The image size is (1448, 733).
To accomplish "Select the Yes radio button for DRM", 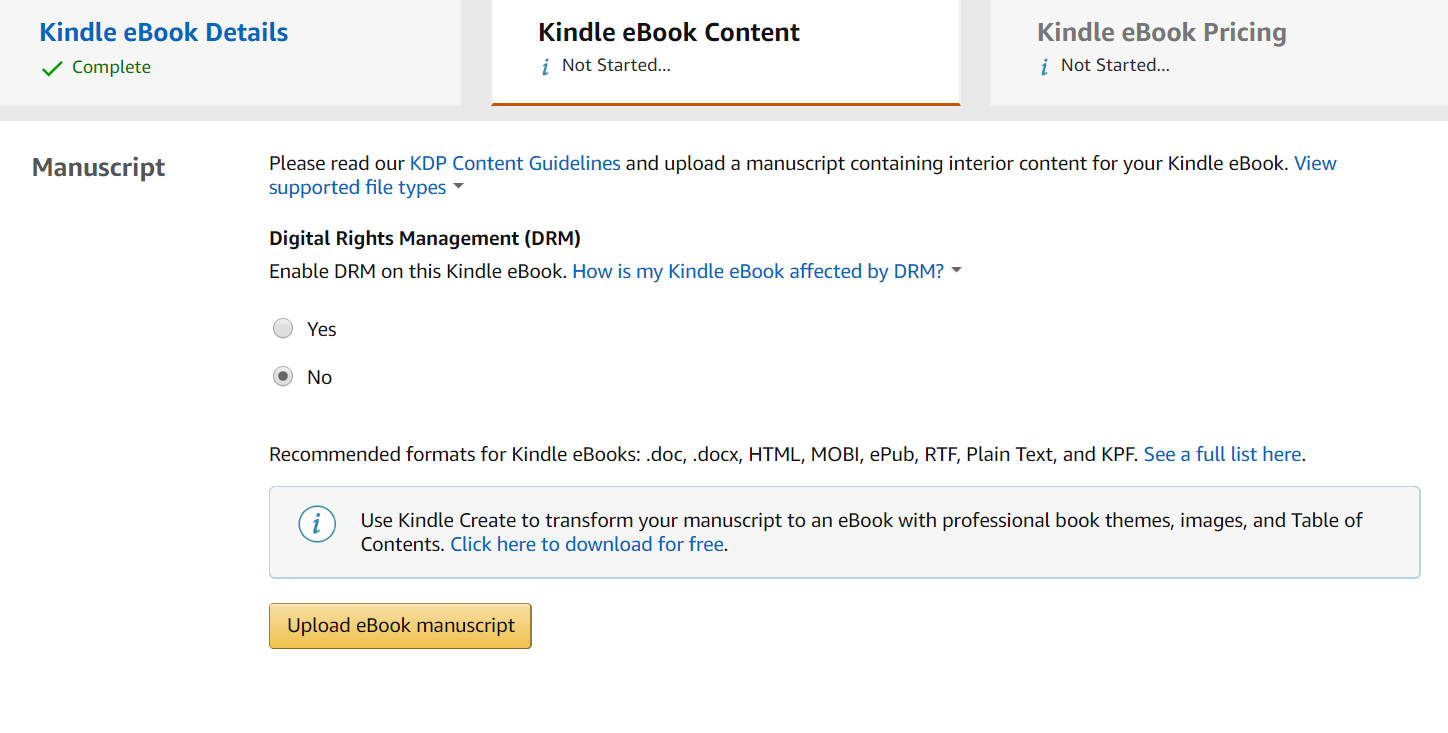I will [283, 329].
